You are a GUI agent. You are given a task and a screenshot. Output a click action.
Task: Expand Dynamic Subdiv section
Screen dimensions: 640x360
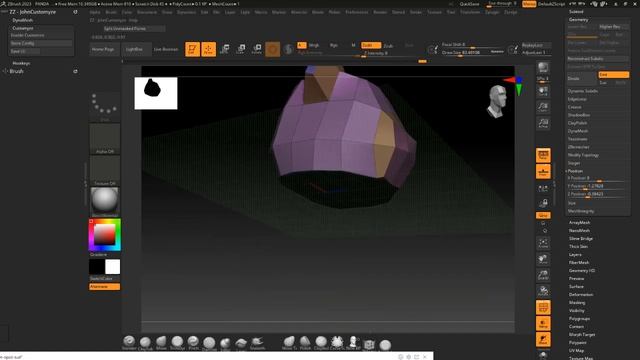coord(582,91)
